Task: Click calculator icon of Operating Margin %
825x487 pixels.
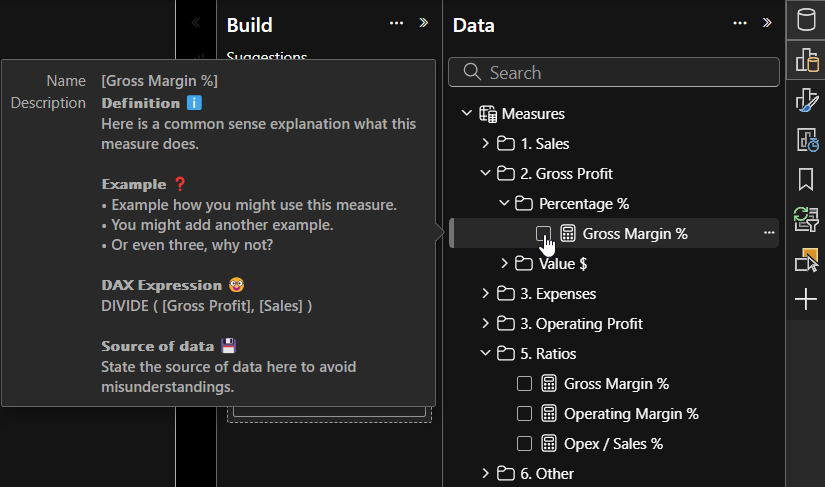Action: coord(549,413)
